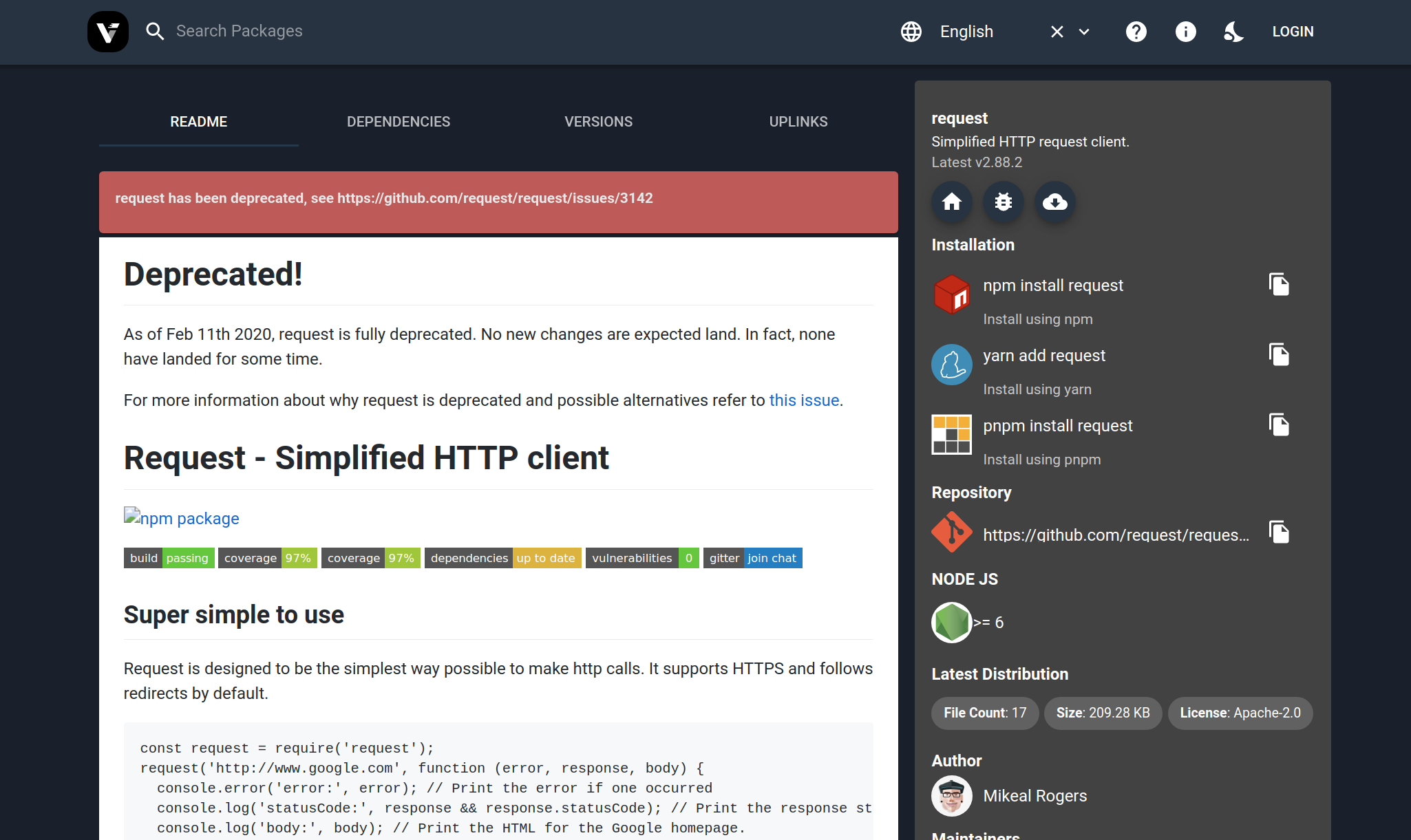The image size is (1411, 840).
Task: Copy the pnpm install request command
Action: (x=1278, y=425)
